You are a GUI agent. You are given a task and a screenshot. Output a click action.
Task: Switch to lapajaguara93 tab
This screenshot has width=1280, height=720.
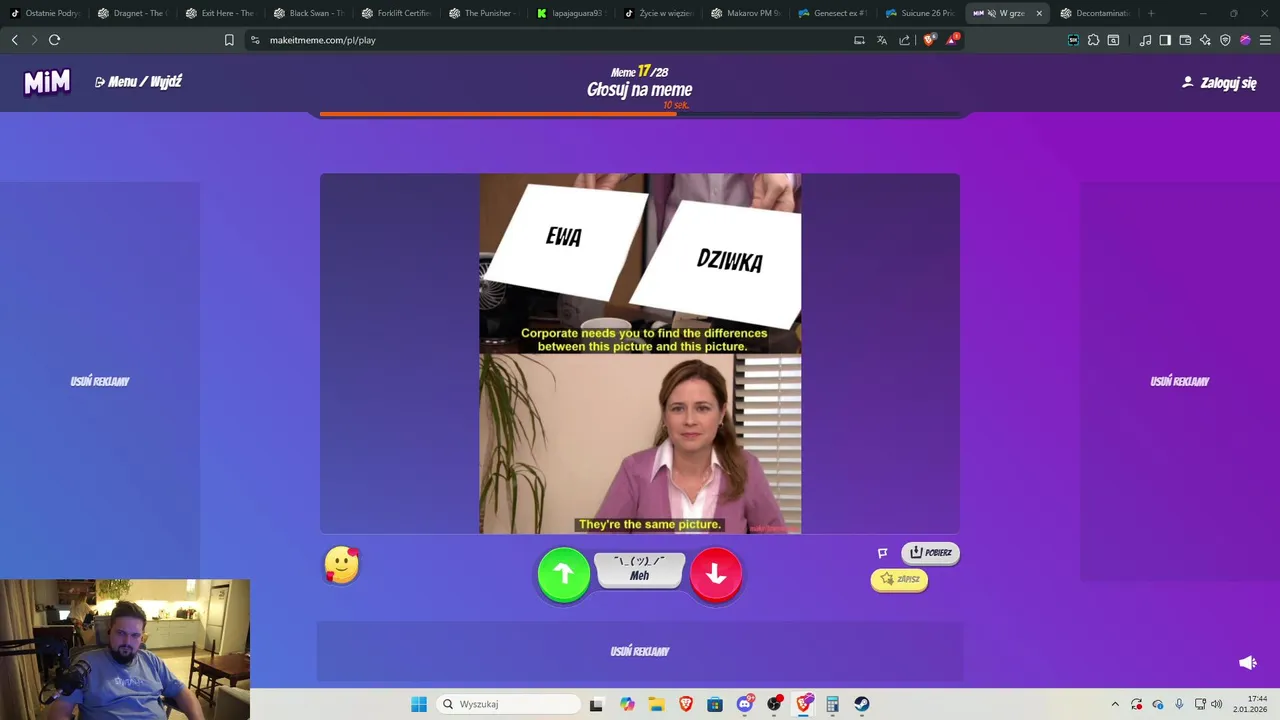(x=571, y=13)
